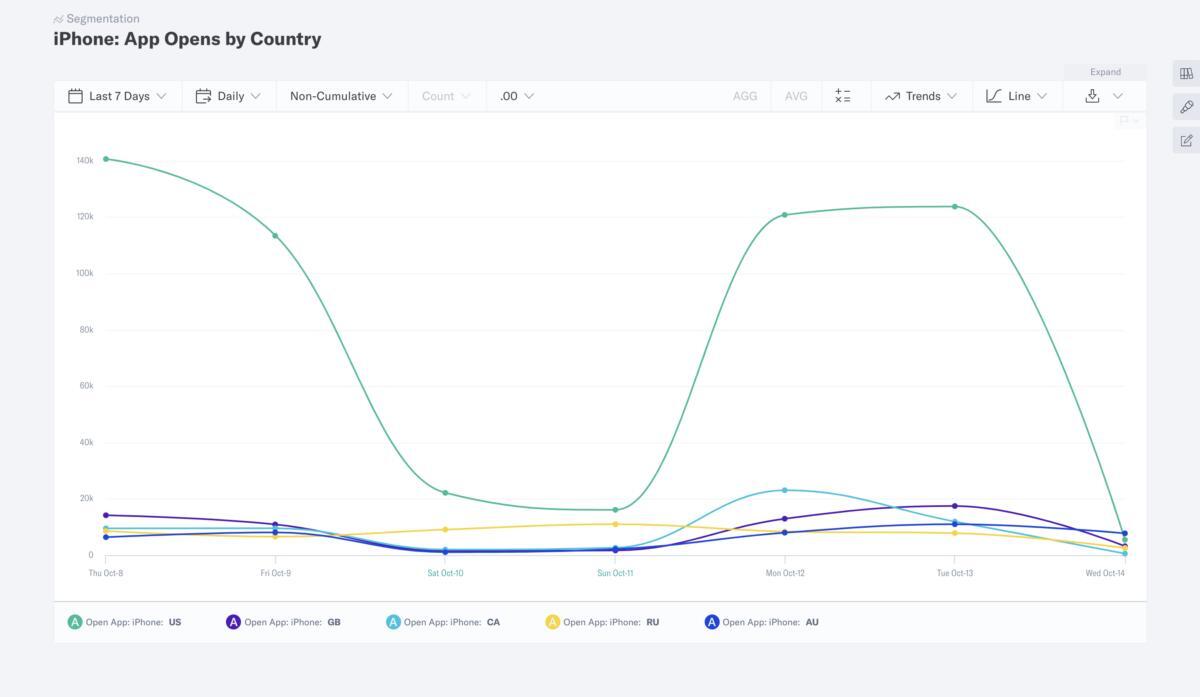Click the yellow RU legend color circle
Image resolution: width=1200 pixels, height=697 pixels.
tap(552, 622)
